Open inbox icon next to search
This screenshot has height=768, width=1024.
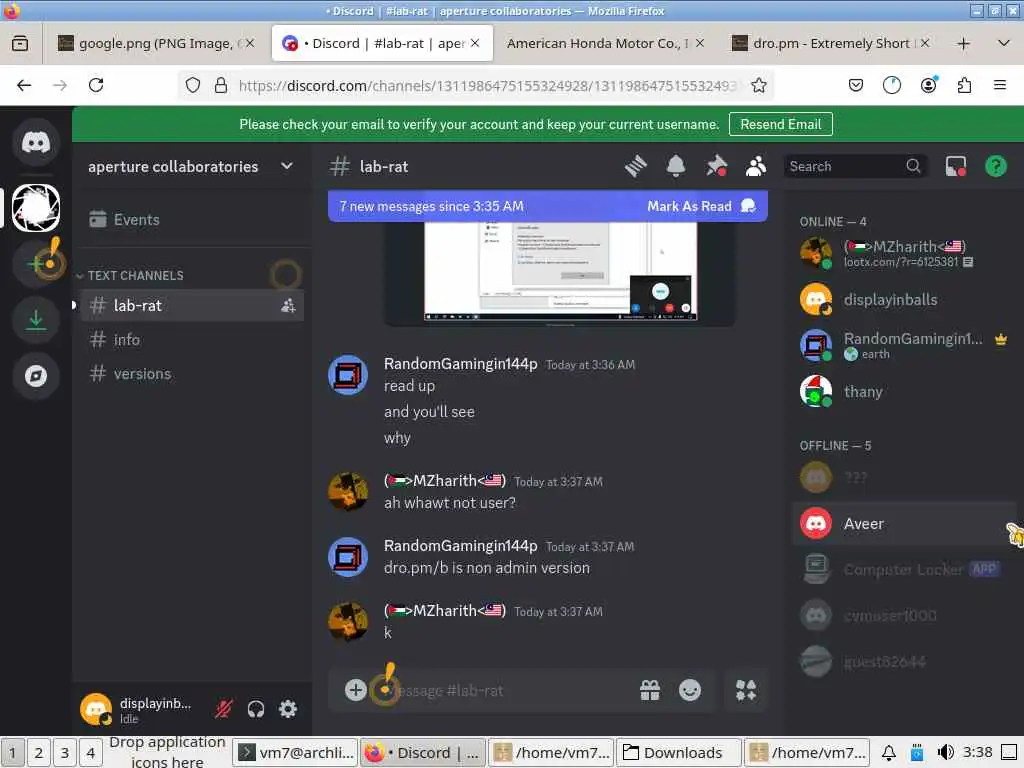pyautogui.click(x=955, y=167)
